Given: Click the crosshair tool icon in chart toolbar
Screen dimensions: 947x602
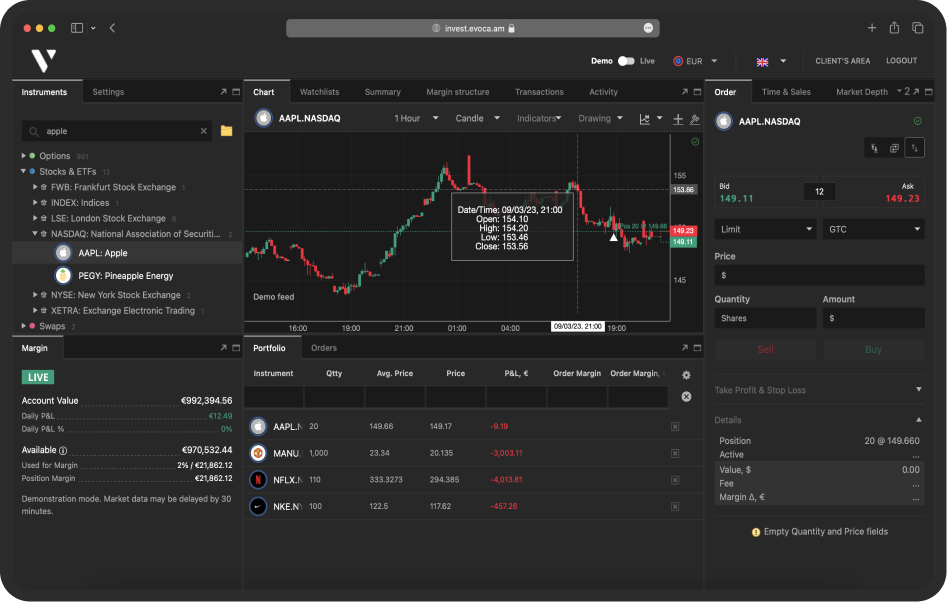Looking at the screenshot, I should [x=678, y=118].
